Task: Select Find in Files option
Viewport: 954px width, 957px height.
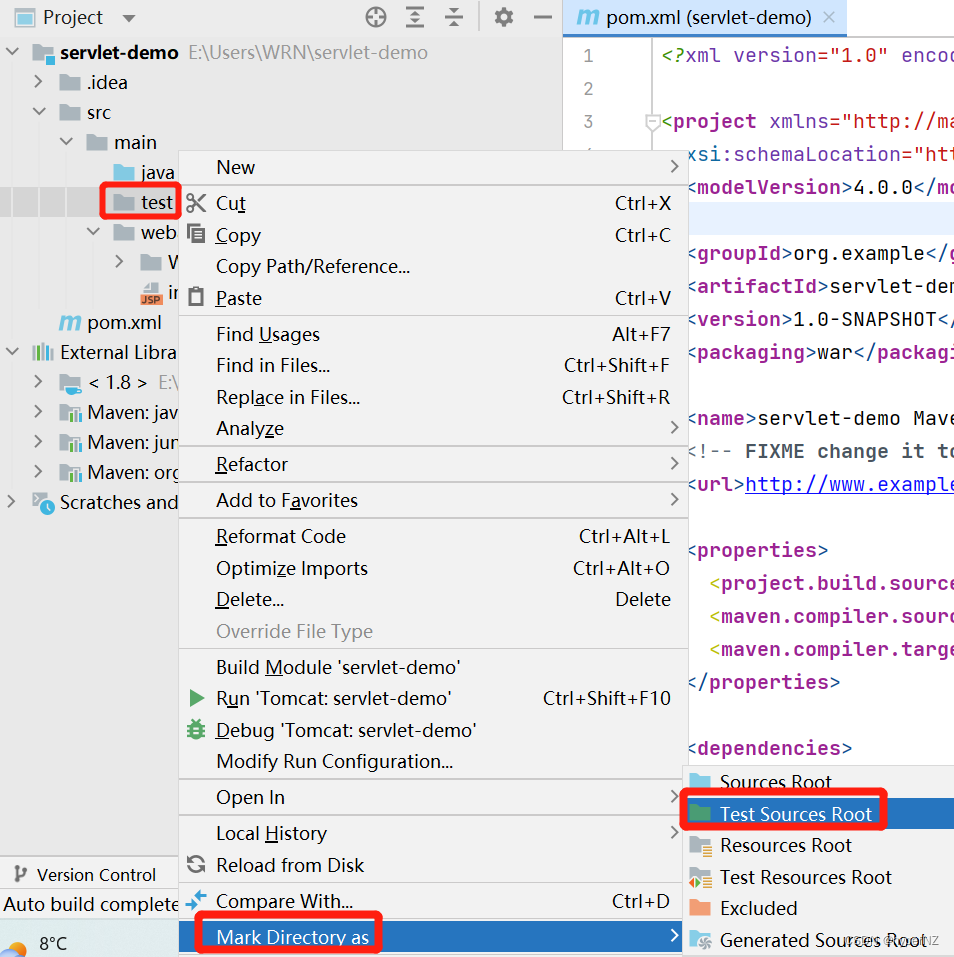Action: (433, 366)
